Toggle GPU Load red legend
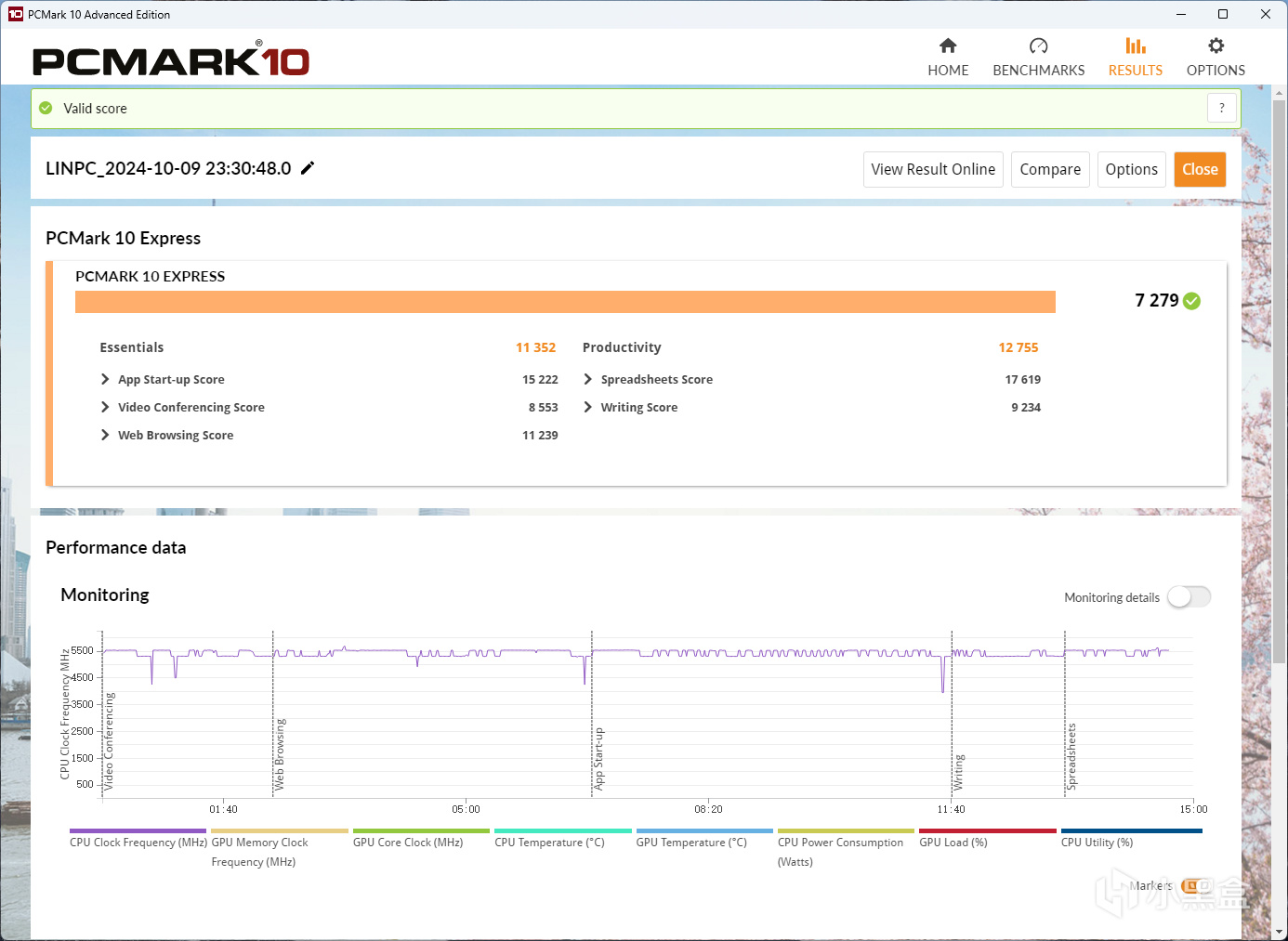This screenshot has width=1288, height=941. click(988, 839)
